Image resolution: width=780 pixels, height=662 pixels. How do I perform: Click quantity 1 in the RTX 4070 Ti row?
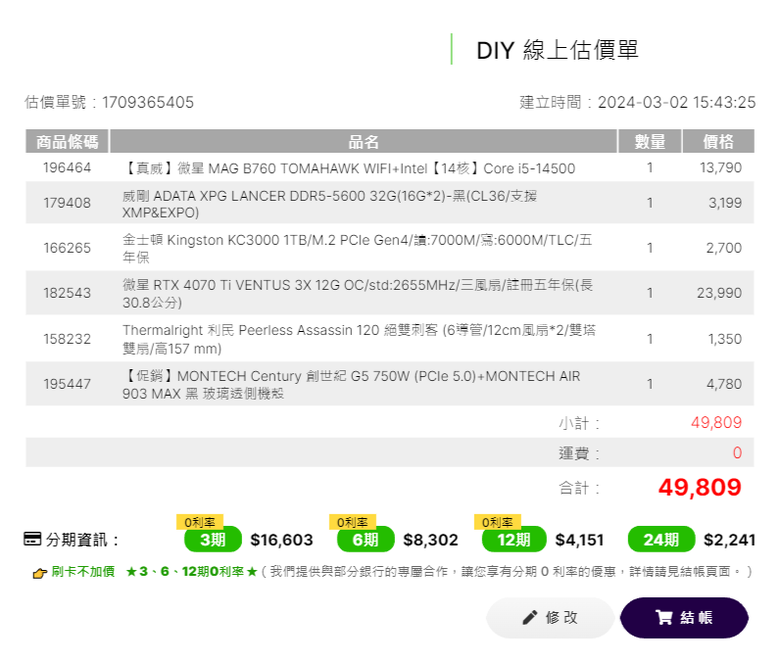[x=650, y=293]
